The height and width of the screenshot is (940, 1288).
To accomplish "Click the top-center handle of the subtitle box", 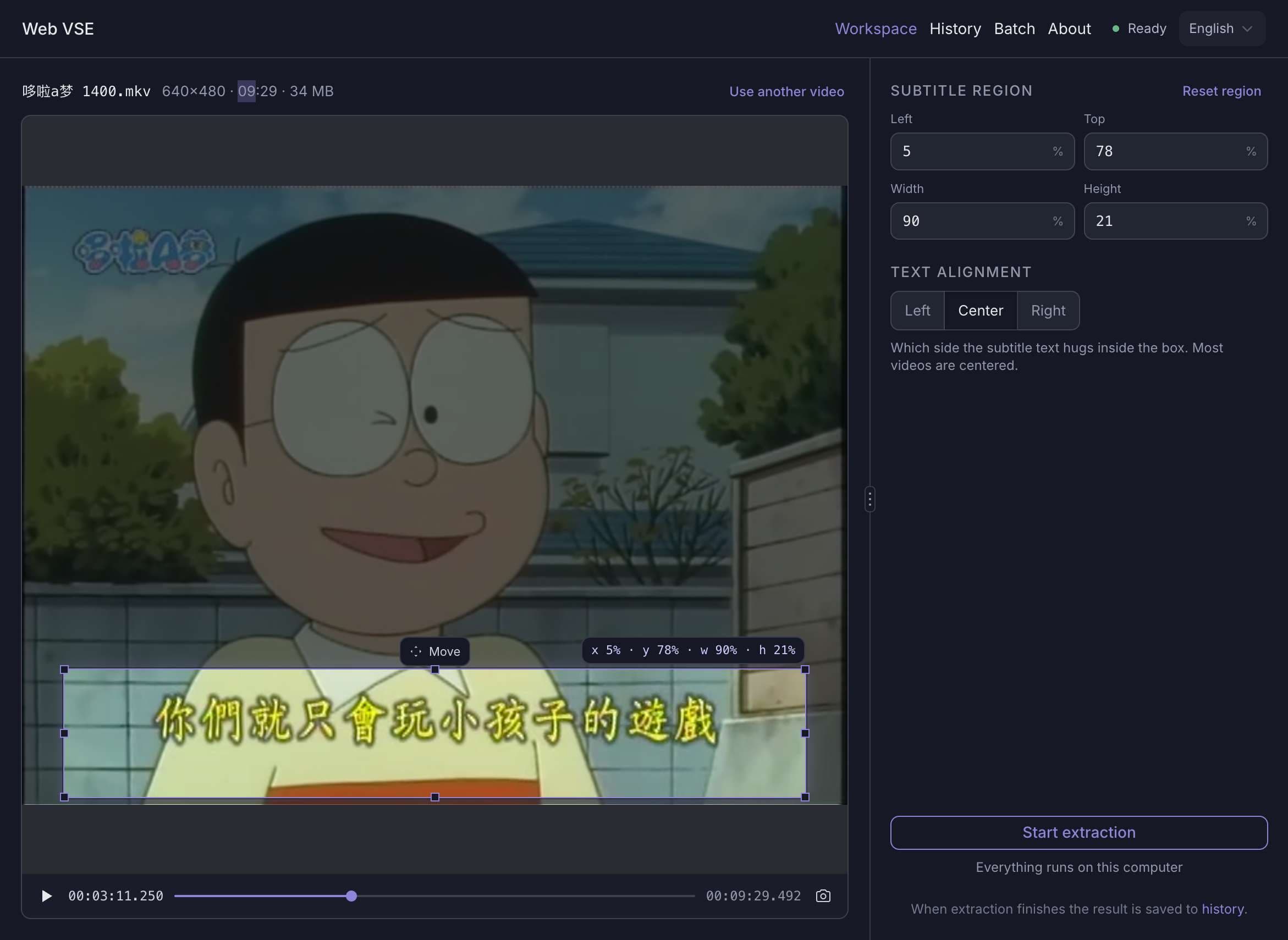I will pos(435,670).
